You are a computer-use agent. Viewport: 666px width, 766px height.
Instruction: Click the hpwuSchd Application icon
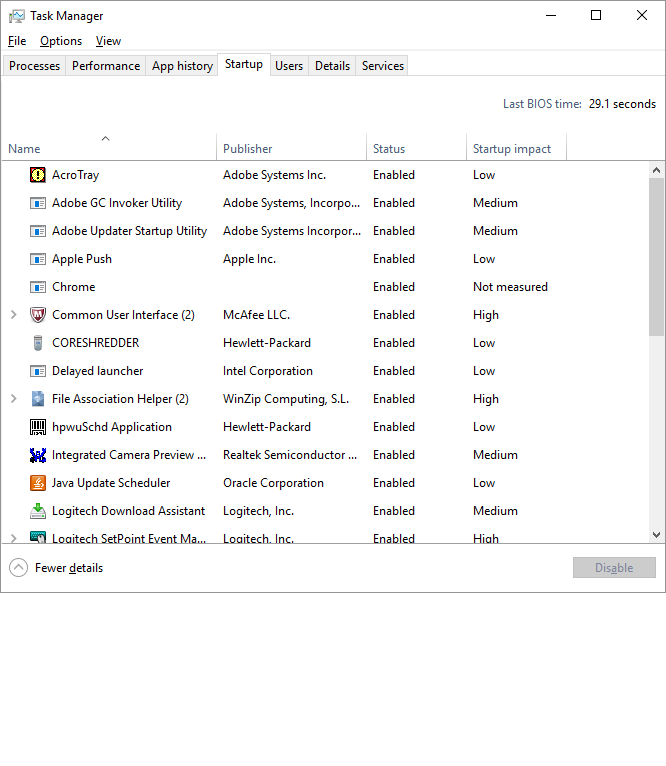(x=38, y=427)
